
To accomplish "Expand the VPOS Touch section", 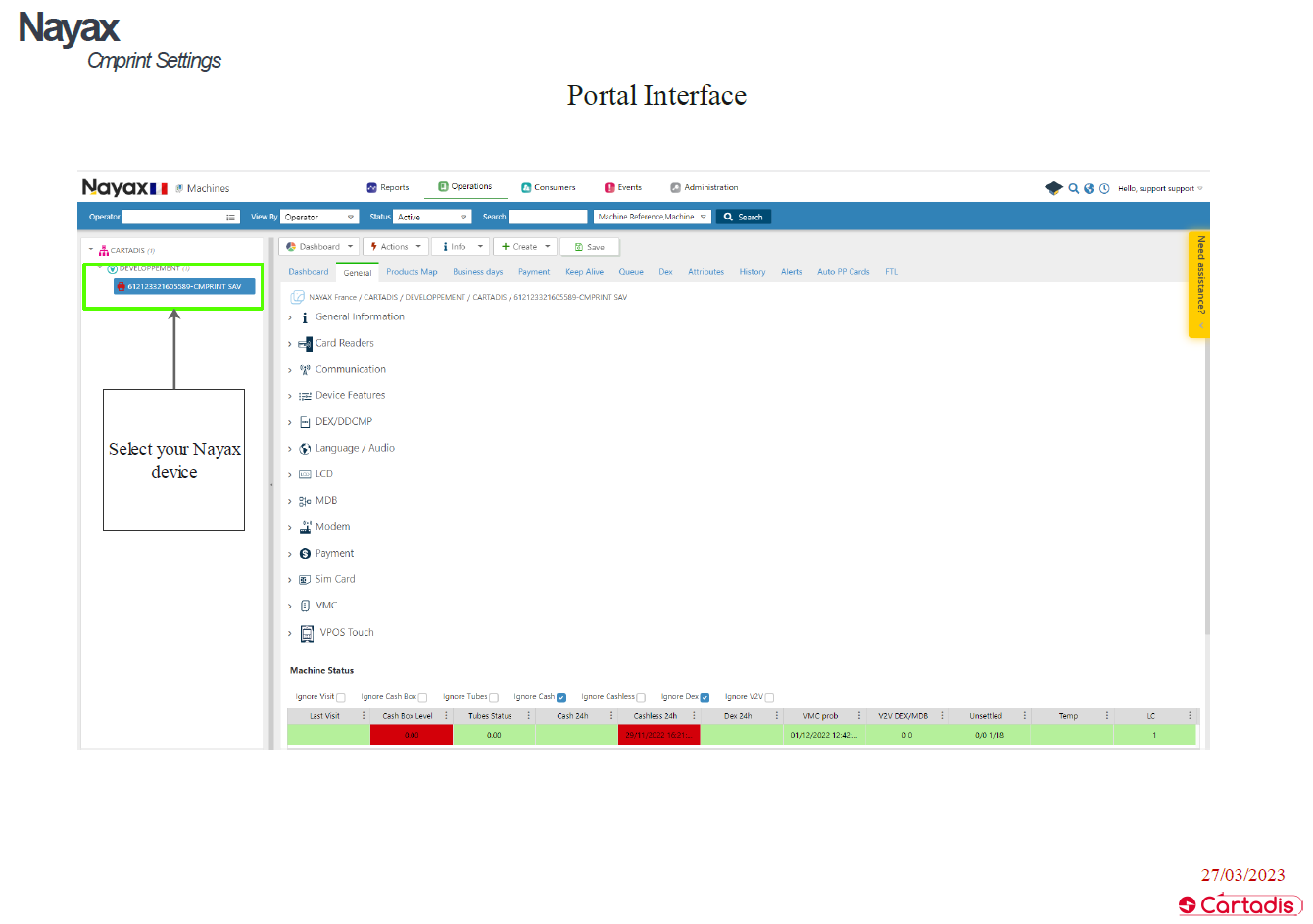I will coord(290,634).
